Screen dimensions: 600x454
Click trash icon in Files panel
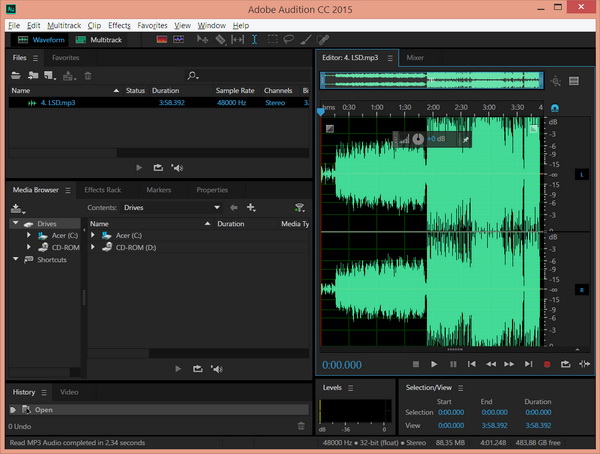(x=88, y=76)
